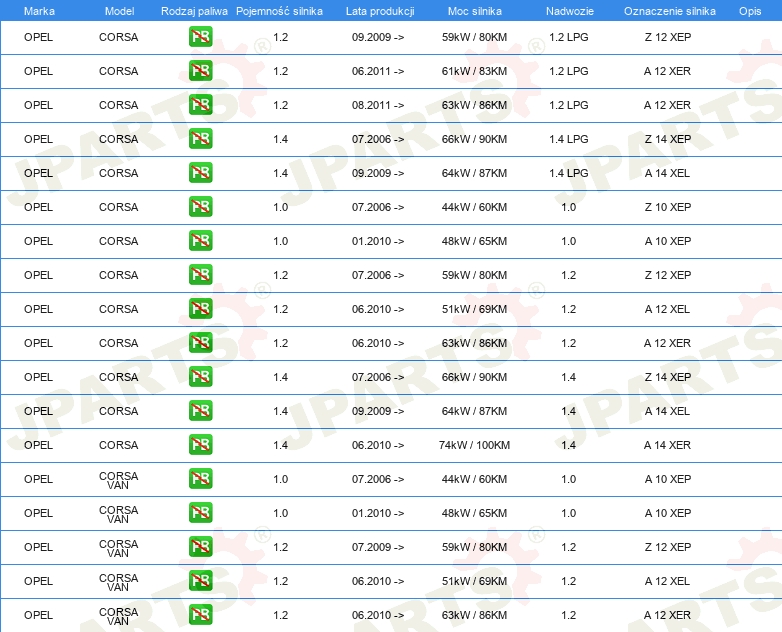Click the fuel icon in the Corsa Van 51kW / 69KM row
Screen dimensions: 782x632
[200, 581]
